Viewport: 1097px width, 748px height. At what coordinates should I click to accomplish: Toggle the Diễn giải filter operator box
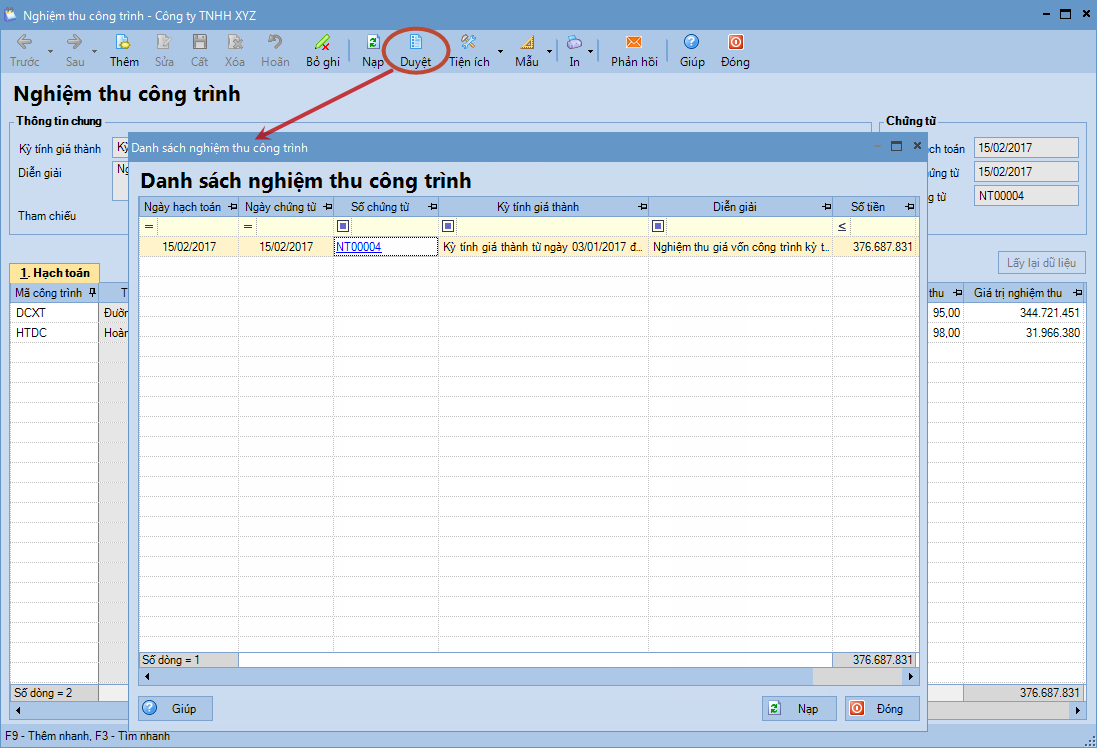[658, 226]
